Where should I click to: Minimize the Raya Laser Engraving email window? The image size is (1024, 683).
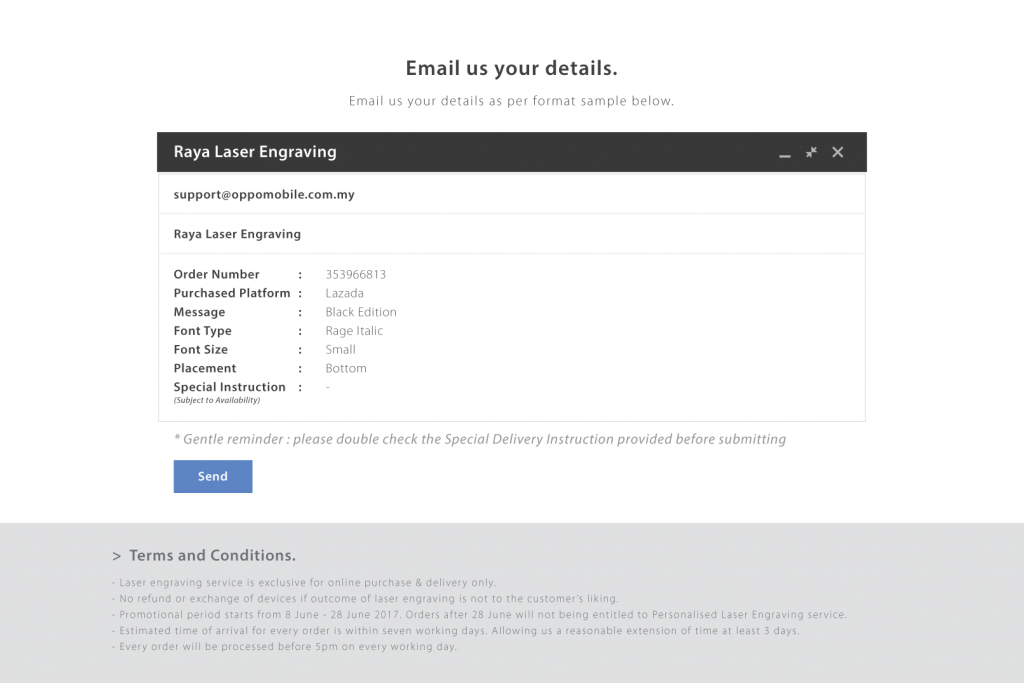click(784, 155)
